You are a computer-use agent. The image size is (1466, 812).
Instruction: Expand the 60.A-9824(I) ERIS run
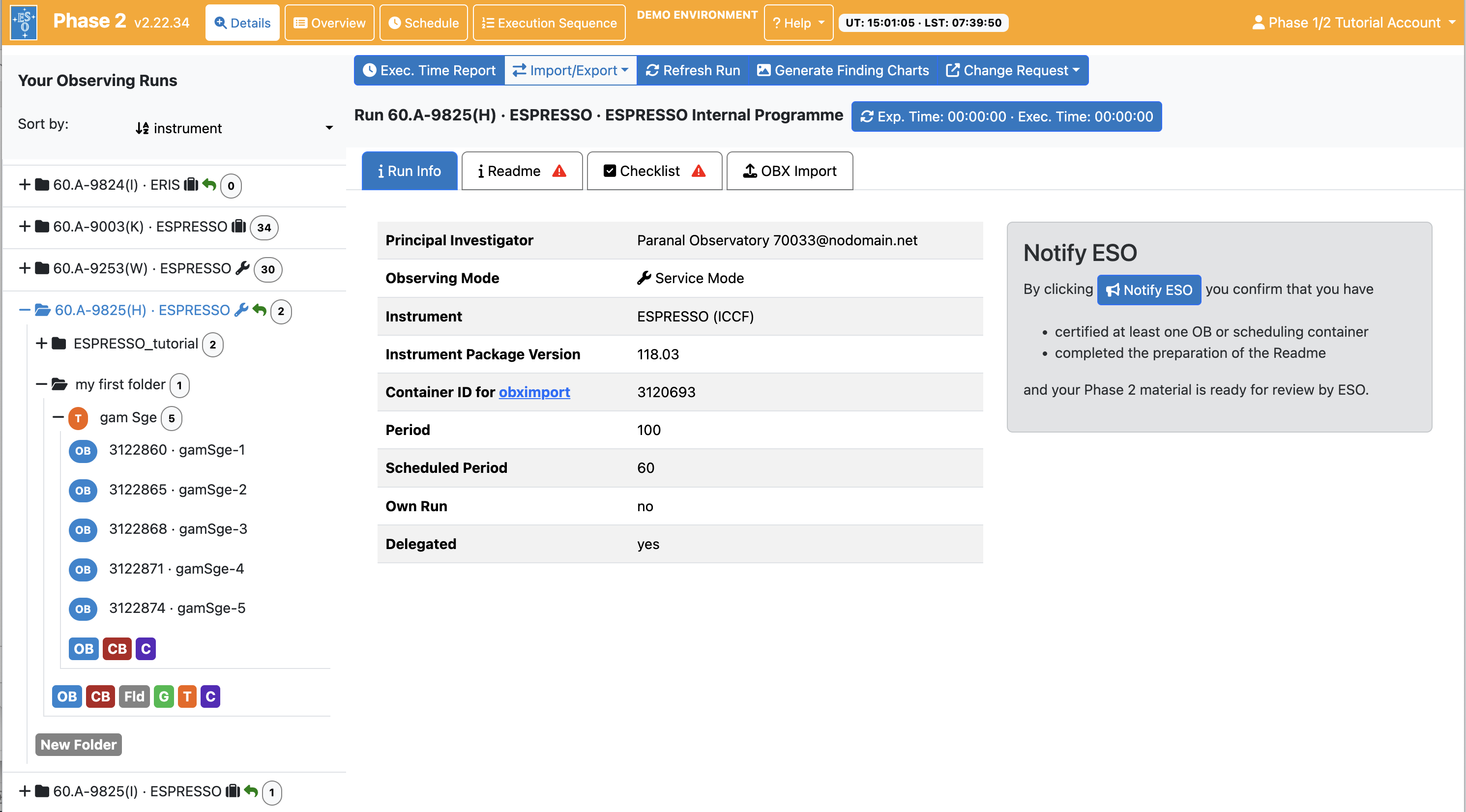(25, 185)
